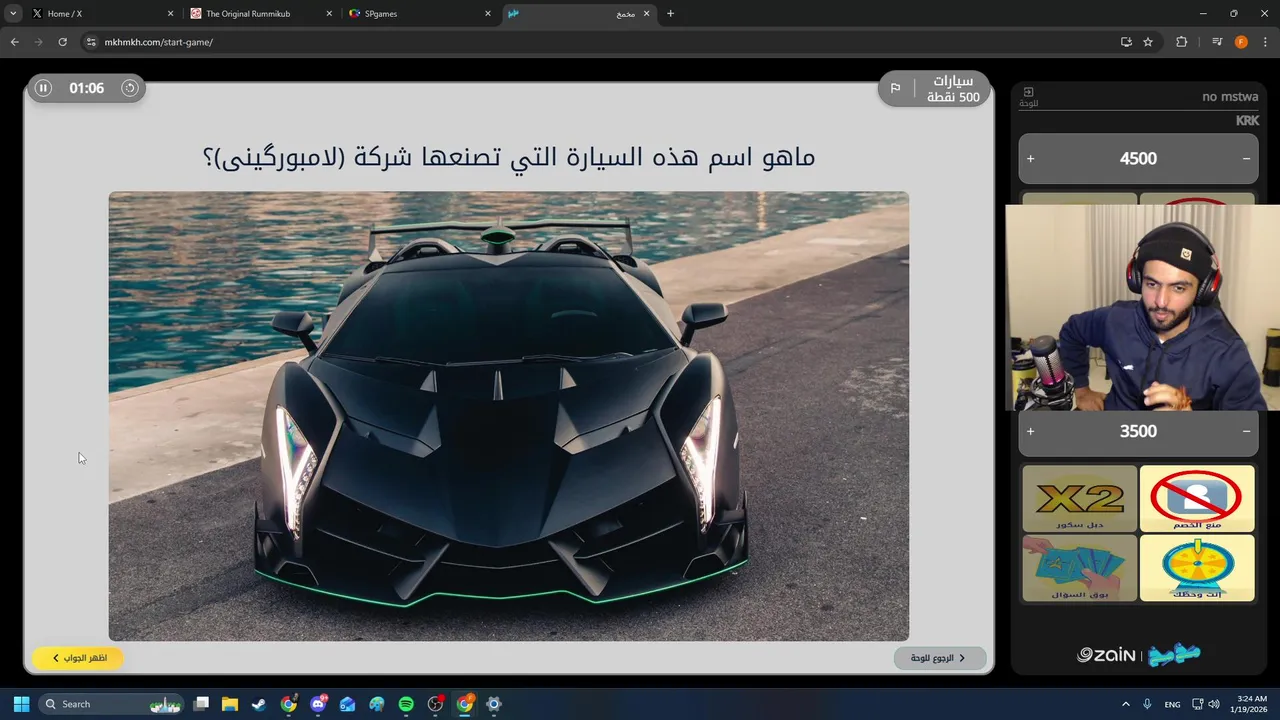Click the اظهر الجواب show answer button
Viewport: 1280px width, 720px height.
coord(78,658)
